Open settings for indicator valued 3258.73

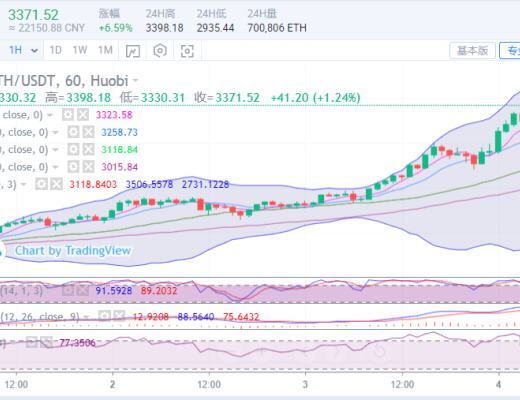tap(73, 132)
